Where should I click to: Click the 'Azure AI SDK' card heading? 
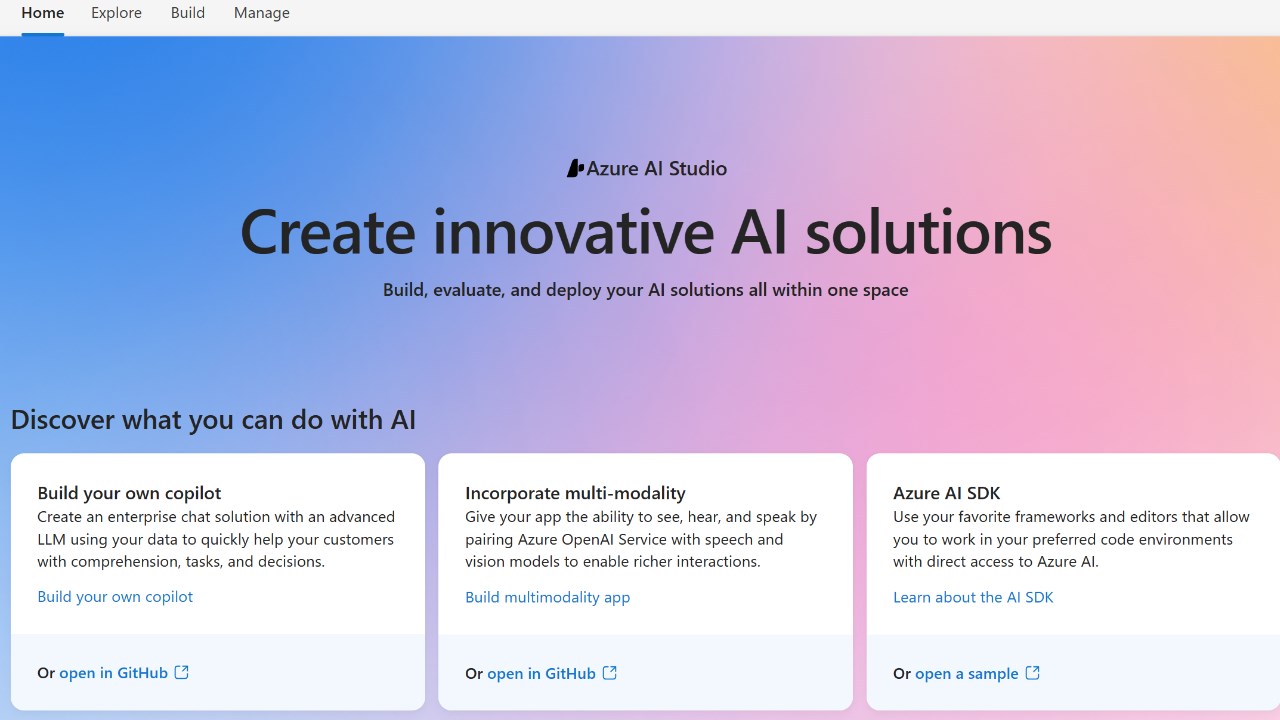coord(946,493)
